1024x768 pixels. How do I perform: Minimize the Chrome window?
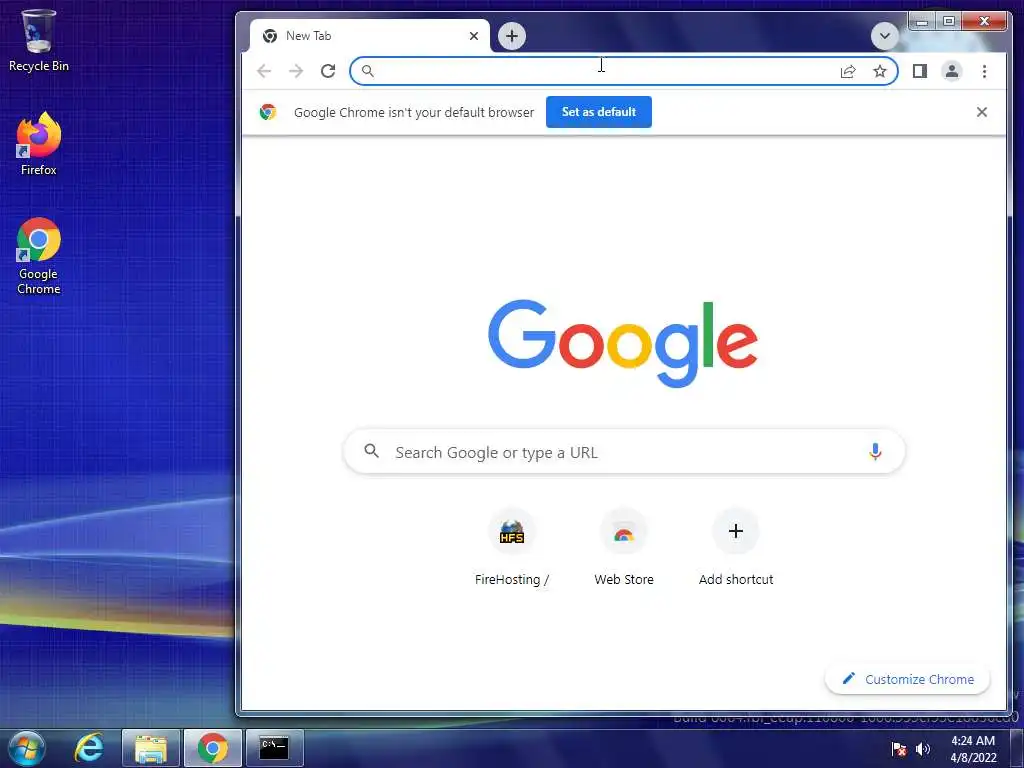point(921,22)
